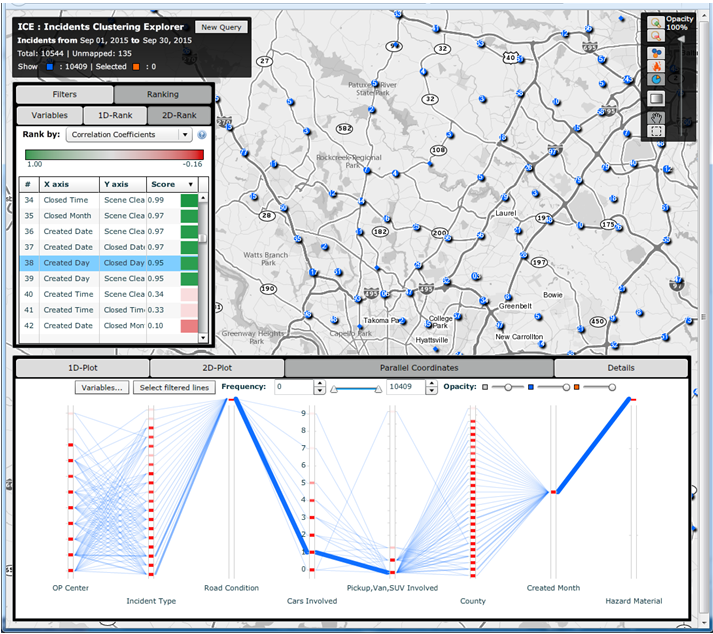
Task: Click the zoom-in magnifier map tool icon
Action: coord(656,22)
